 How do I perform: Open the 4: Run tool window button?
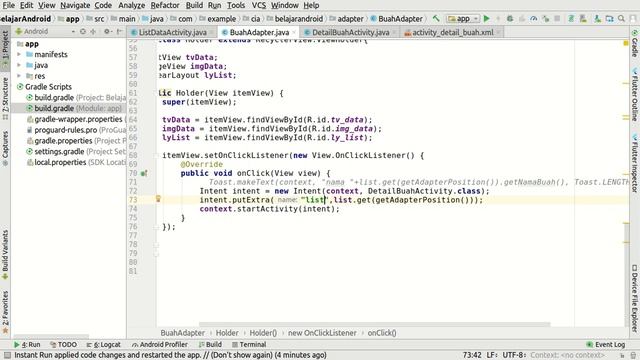(x=27, y=344)
